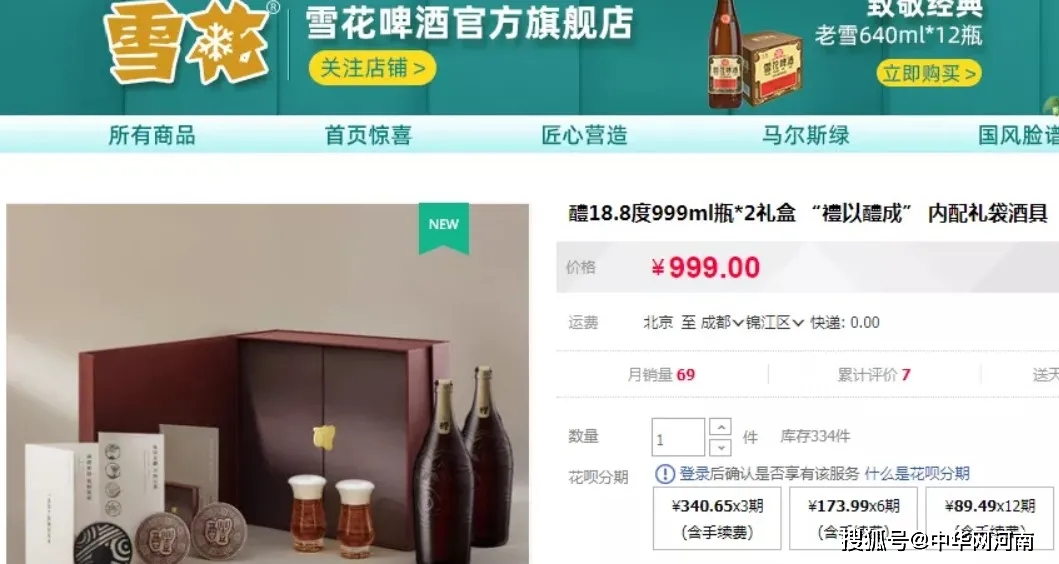Image resolution: width=1059 pixels, height=564 pixels.
Task: Click the blue info icon beside Huabei notice
Action: 665,474
